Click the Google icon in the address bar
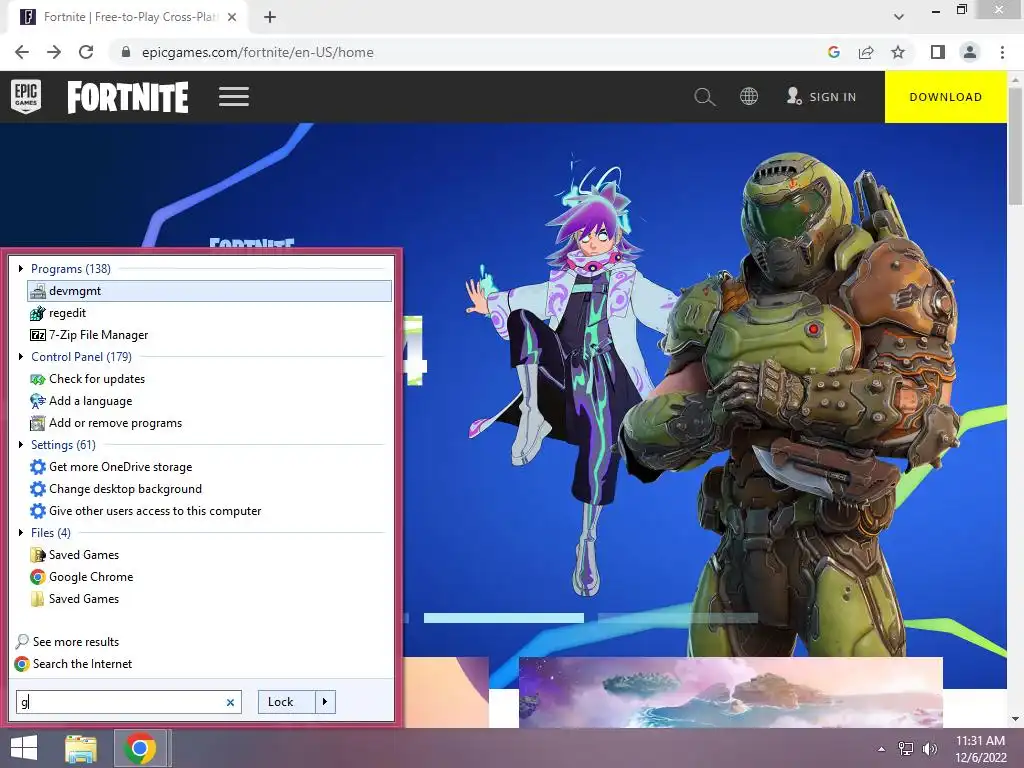The height and width of the screenshot is (768, 1024). (x=833, y=52)
